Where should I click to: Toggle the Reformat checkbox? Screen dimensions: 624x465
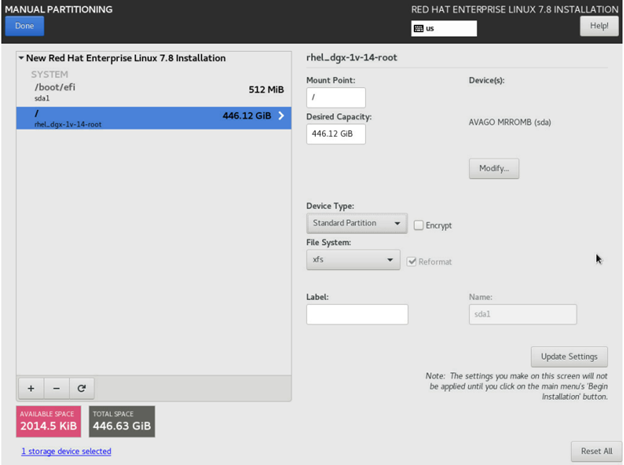tap(412, 261)
